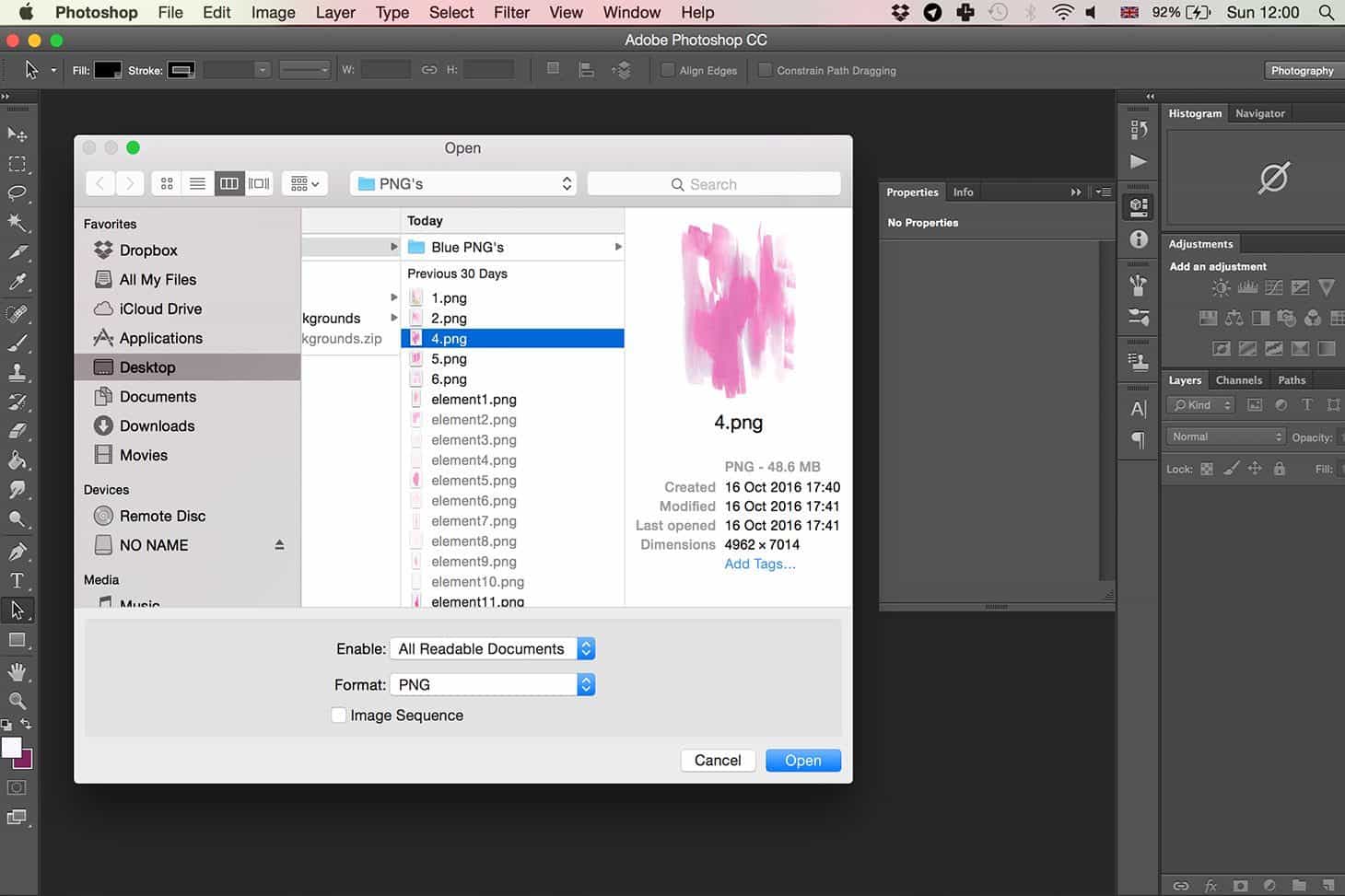The height and width of the screenshot is (896, 1345).
Task: Click the Search field in dialog
Action: point(714,184)
